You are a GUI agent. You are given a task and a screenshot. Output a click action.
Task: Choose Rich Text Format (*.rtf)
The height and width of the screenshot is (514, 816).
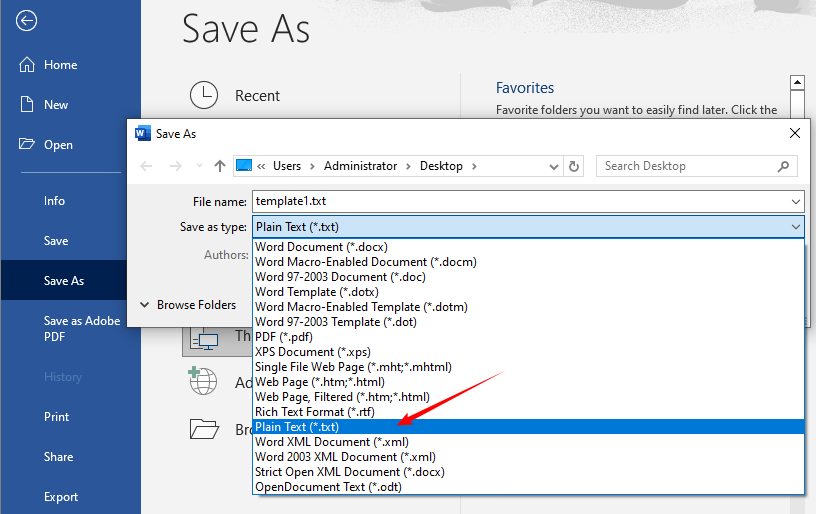[528, 412]
